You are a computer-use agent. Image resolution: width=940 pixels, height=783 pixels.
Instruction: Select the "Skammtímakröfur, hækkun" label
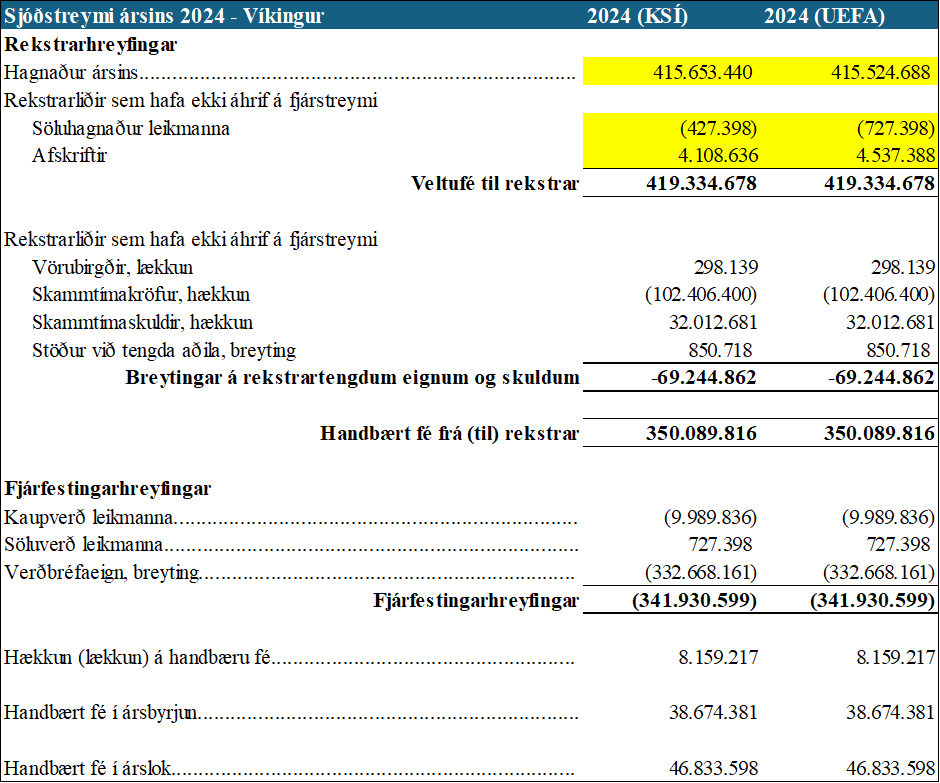point(141,295)
